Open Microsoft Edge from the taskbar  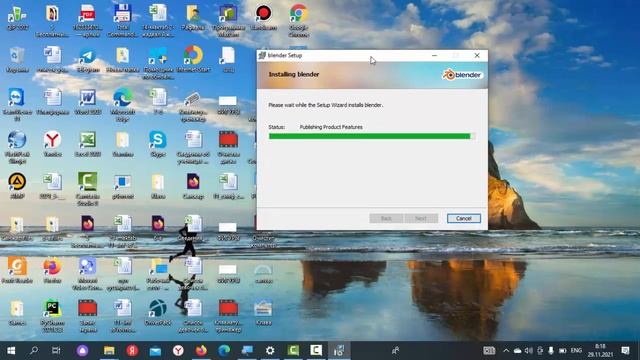(224, 351)
